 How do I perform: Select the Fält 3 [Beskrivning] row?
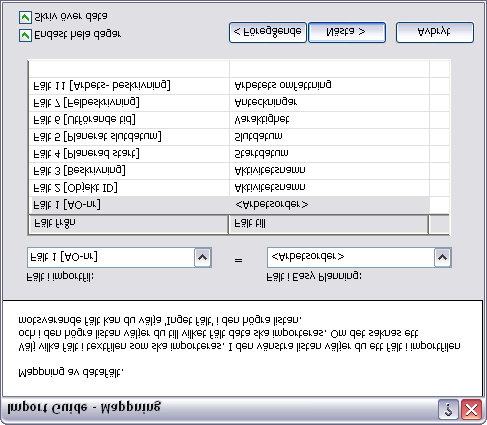(229, 171)
